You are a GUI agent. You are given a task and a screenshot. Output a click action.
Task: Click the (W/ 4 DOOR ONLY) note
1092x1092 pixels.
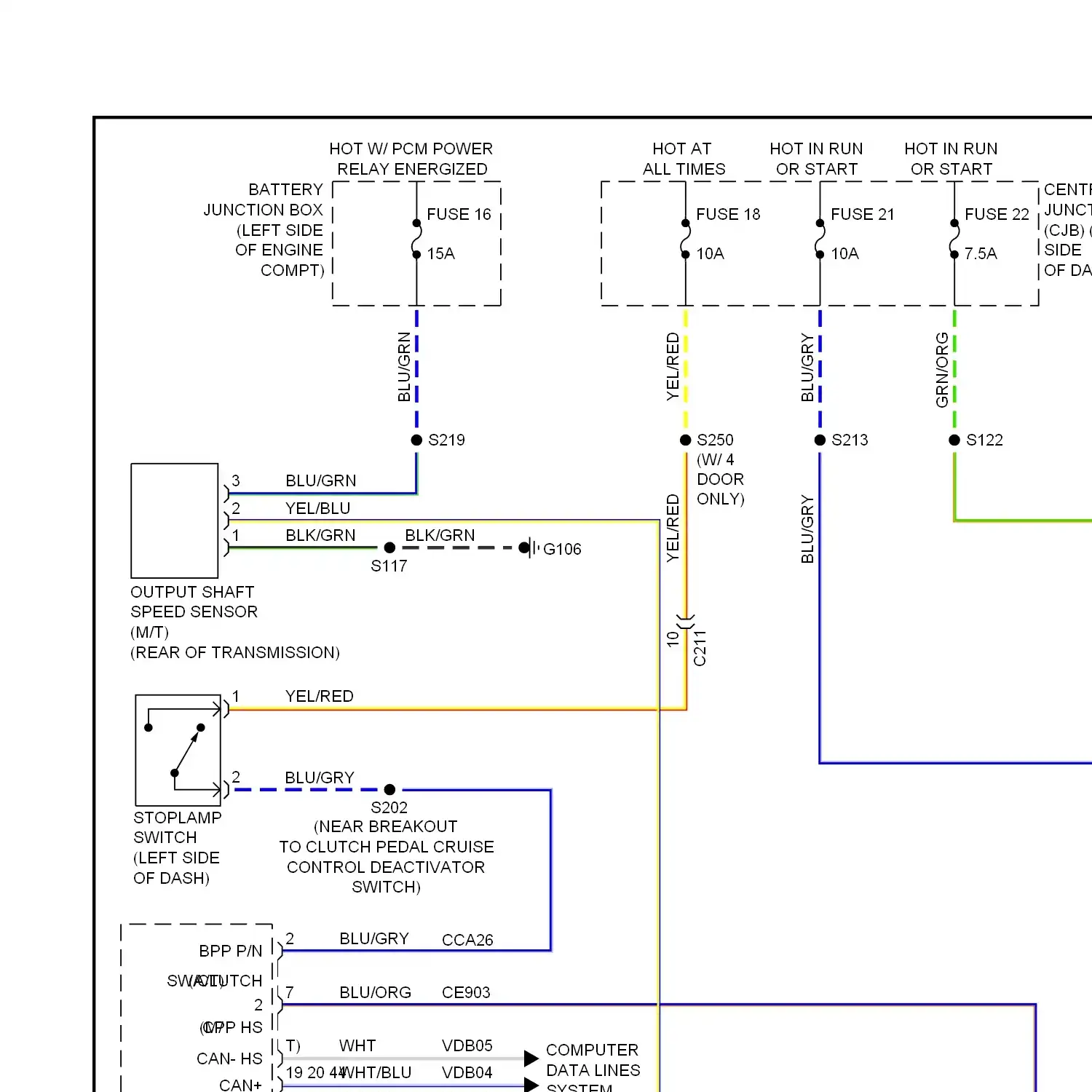[x=720, y=479]
